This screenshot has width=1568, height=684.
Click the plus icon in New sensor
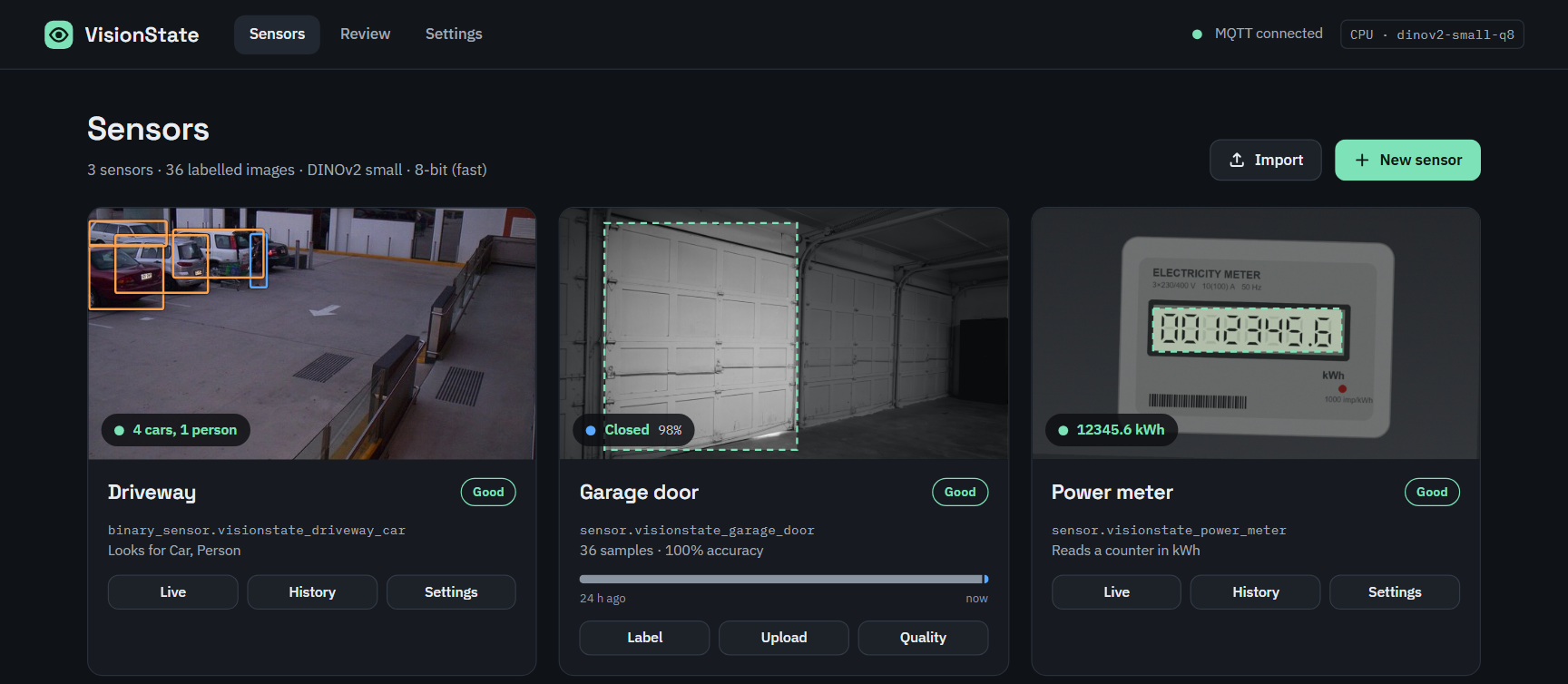pyautogui.click(x=1362, y=160)
